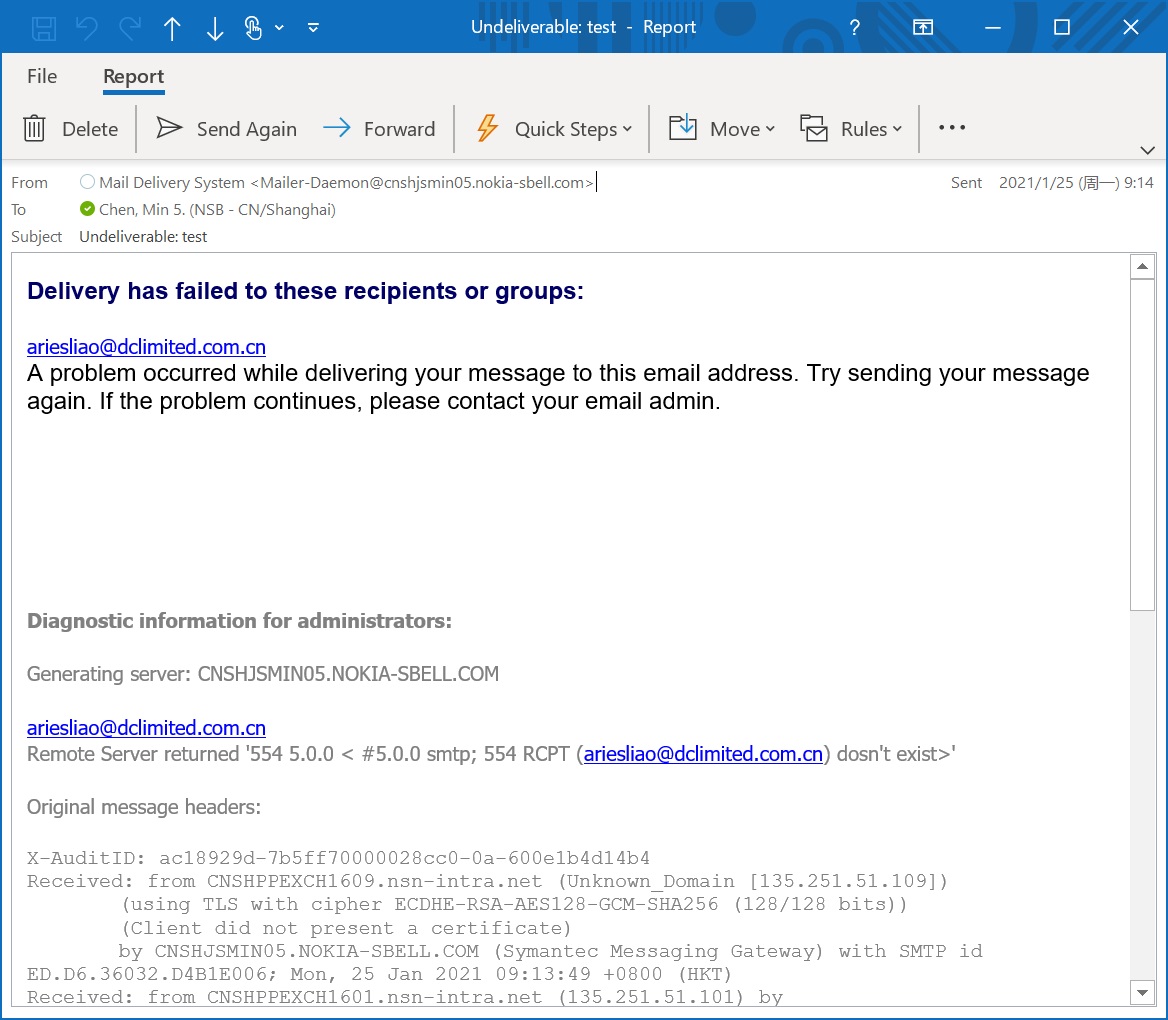Click Send Again paper plane icon
Image resolution: width=1168 pixels, height=1020 pixels.
coord(170,128)
